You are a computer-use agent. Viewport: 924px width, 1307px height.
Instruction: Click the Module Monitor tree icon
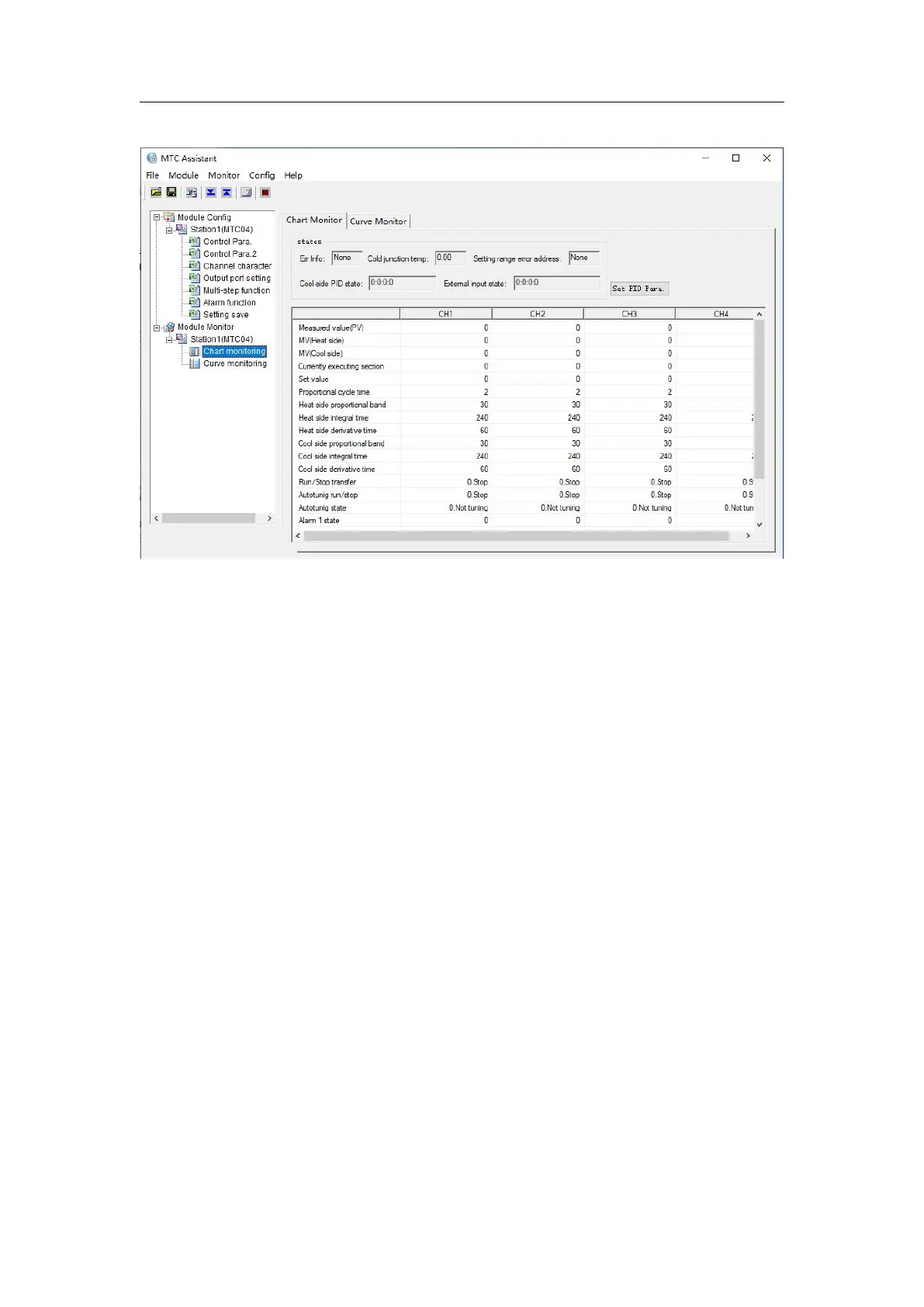169,327
